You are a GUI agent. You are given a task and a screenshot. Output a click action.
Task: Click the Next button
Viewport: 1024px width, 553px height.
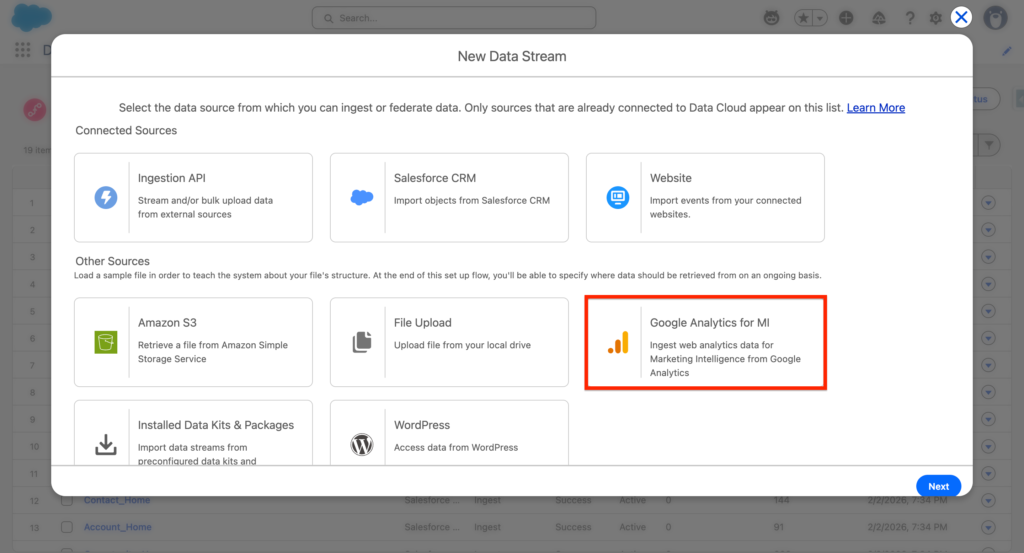coord(938,486)
